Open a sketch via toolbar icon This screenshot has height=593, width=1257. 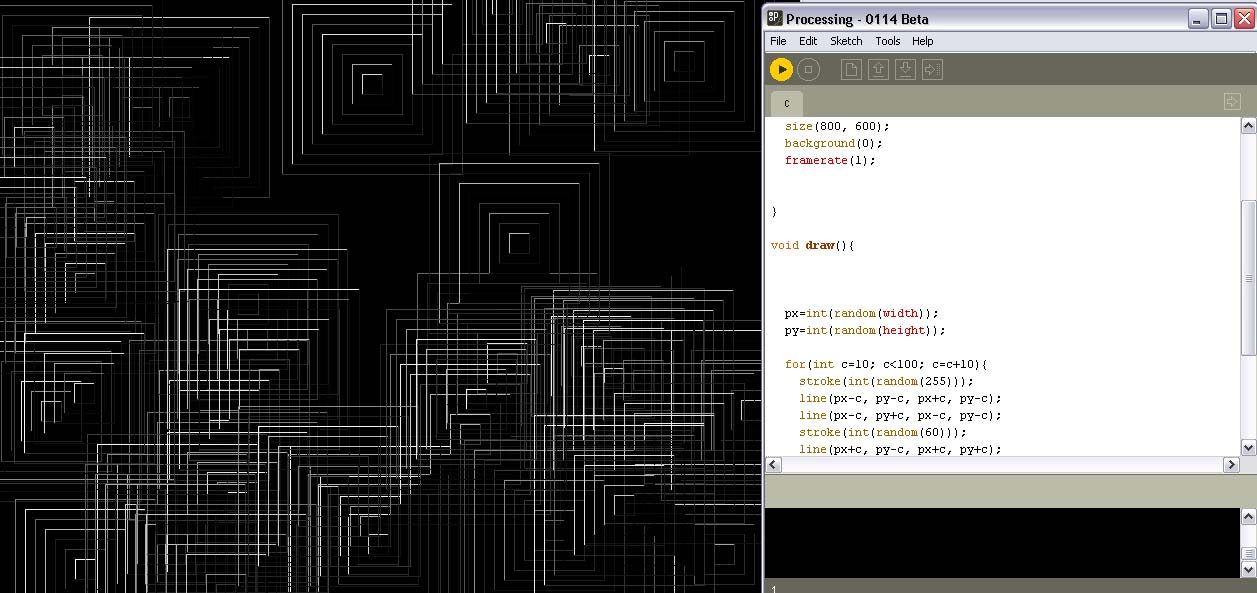pyautogui.click(x=878, y=69)
